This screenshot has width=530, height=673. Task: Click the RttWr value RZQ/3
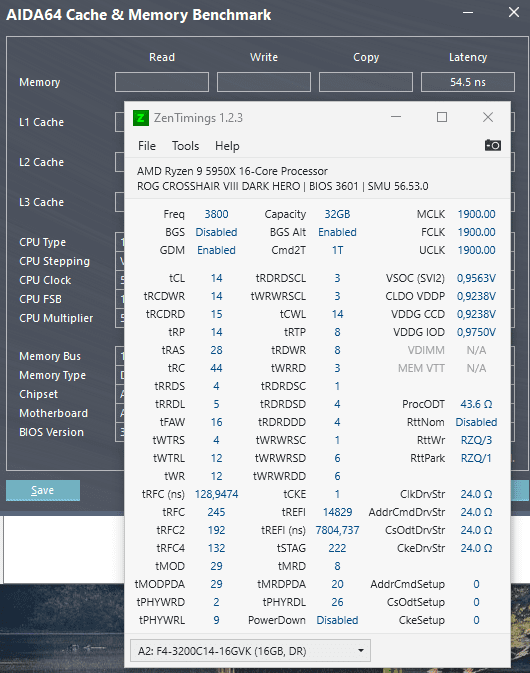click(476, 440)
